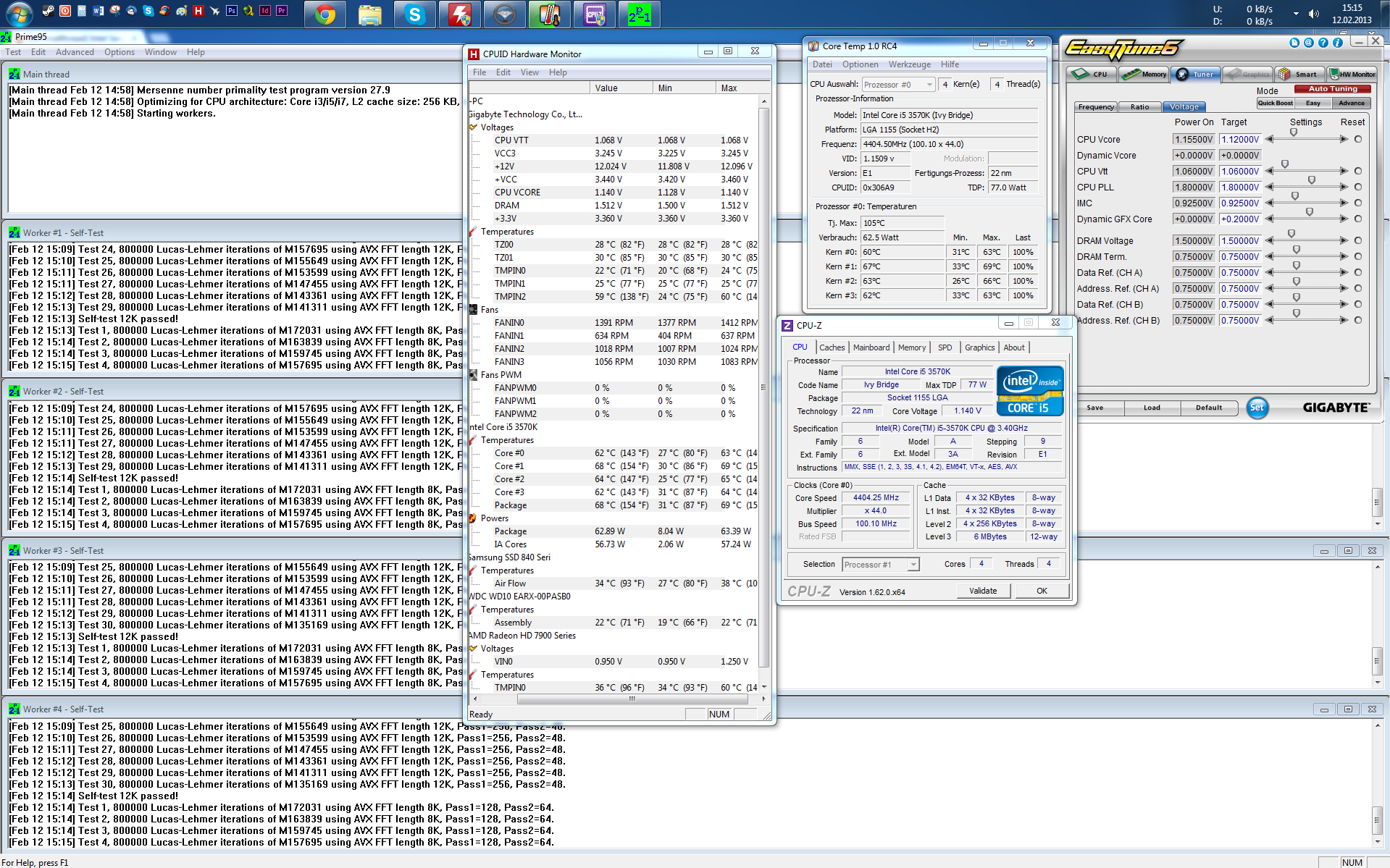This screenshot has height=868, width=1390.
Task: Open the Selection processor dropdown in CPU-Z
Action: (x=880, y=565)
